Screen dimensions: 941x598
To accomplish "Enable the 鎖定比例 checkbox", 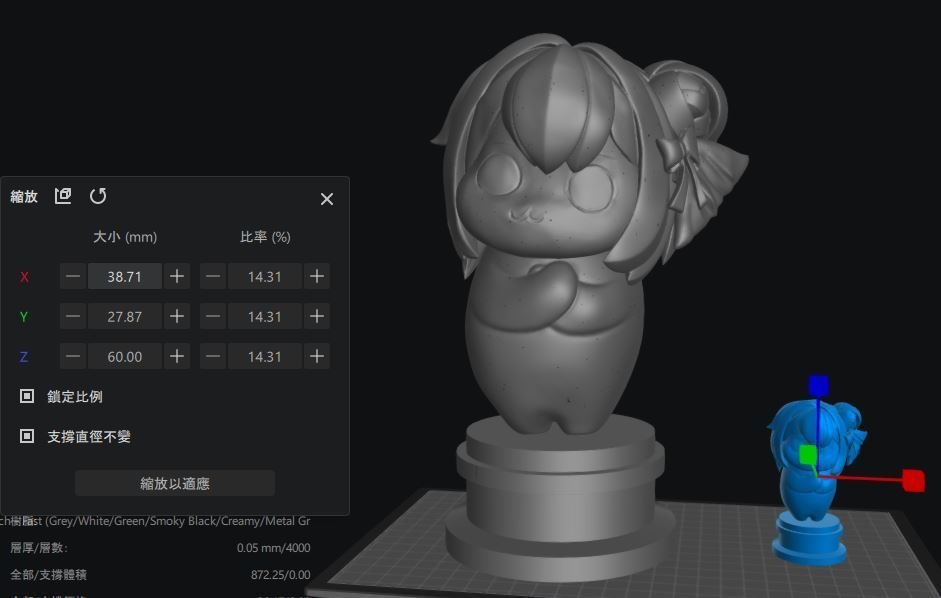I will (26, 396).
